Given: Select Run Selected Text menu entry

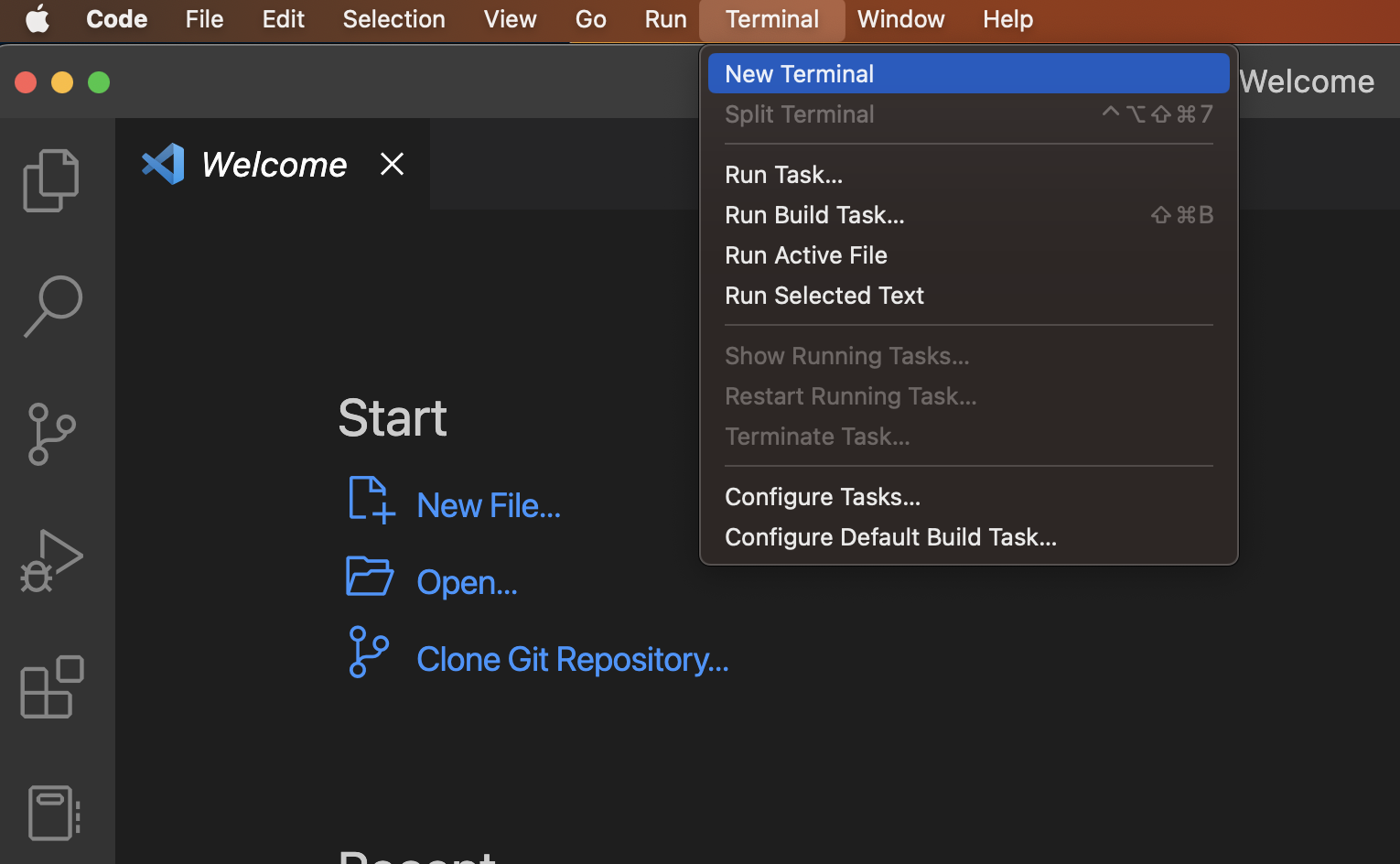Looking at the screenshot, I should (x=968, y=295).
